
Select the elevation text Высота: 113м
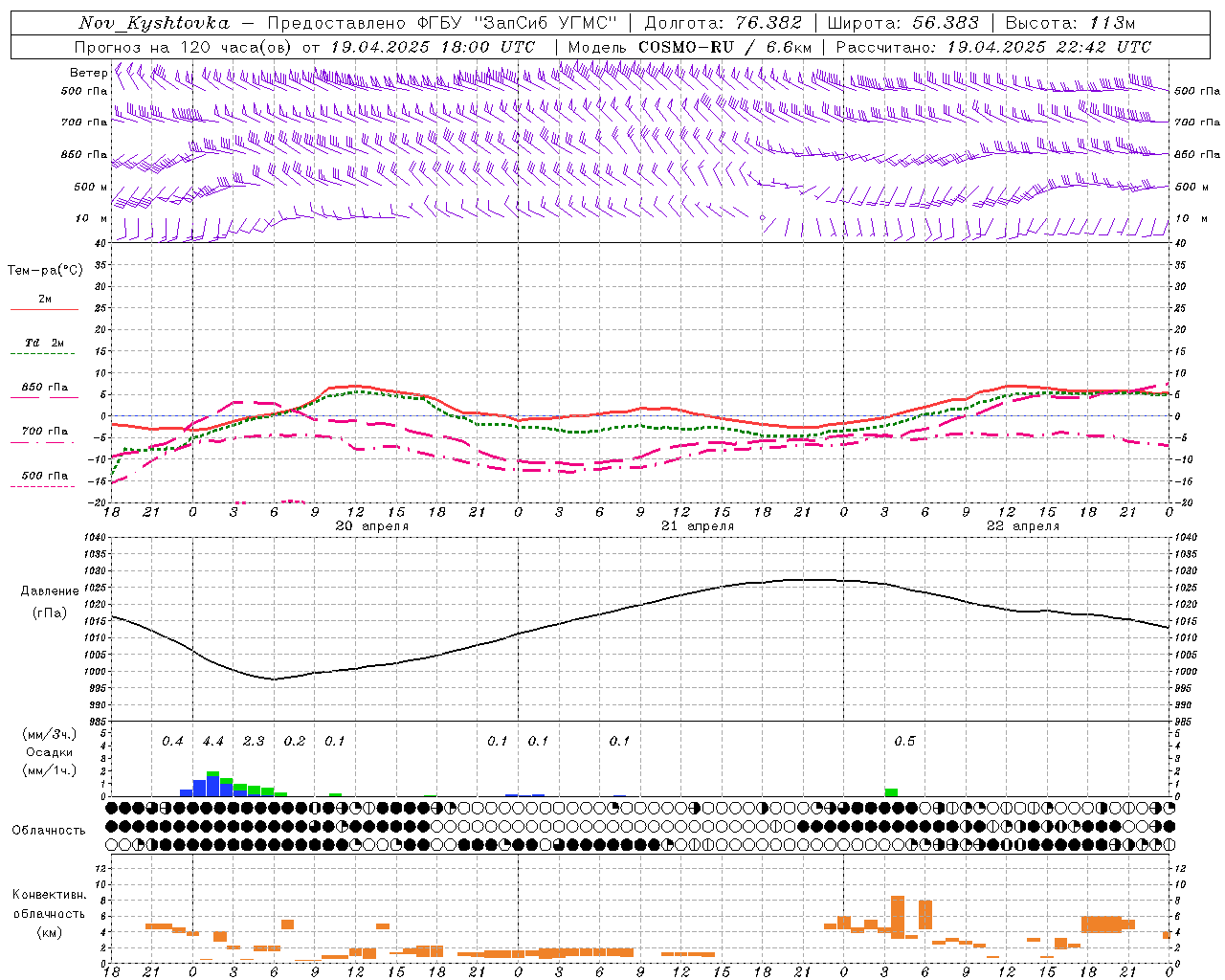tap(1070, 23)
